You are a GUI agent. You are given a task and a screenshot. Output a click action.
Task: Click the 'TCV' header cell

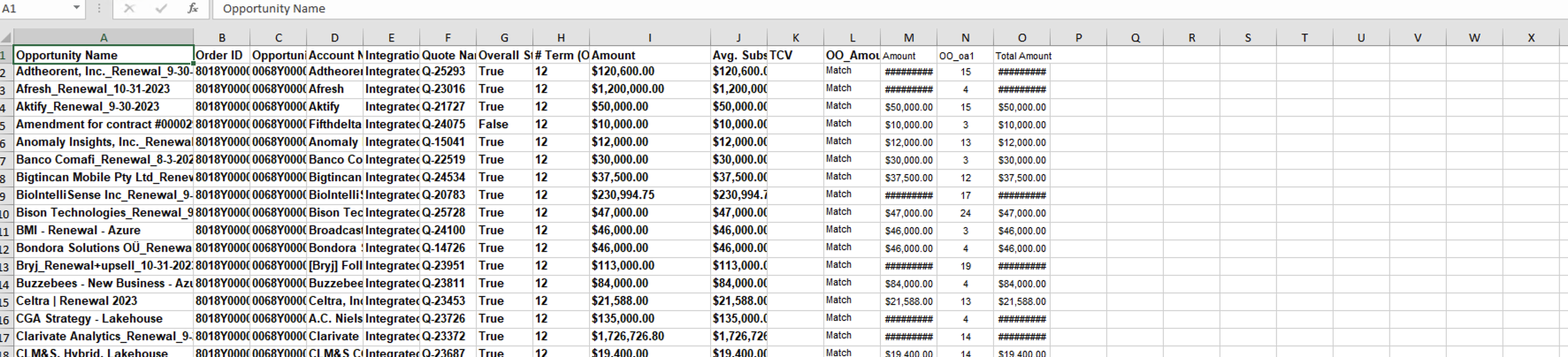795,55
